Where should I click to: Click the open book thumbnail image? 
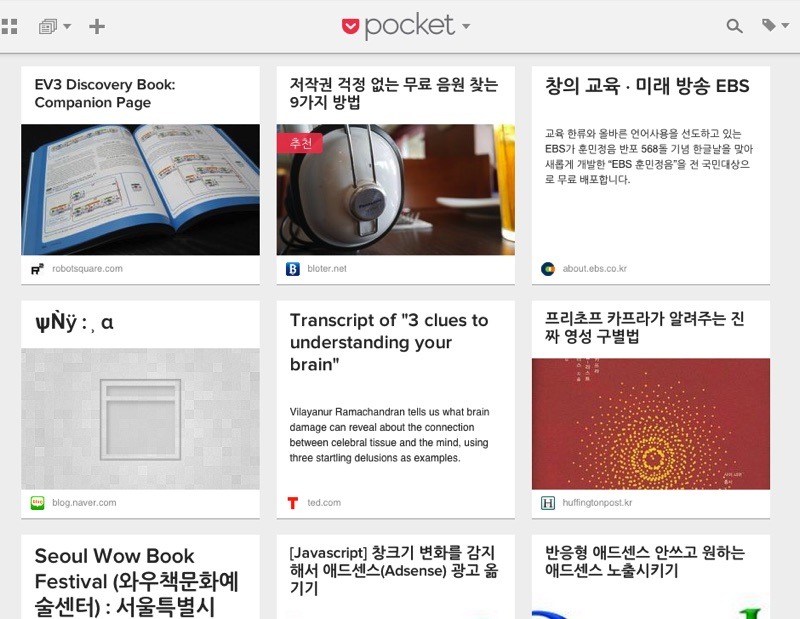(x=140, y=189)
